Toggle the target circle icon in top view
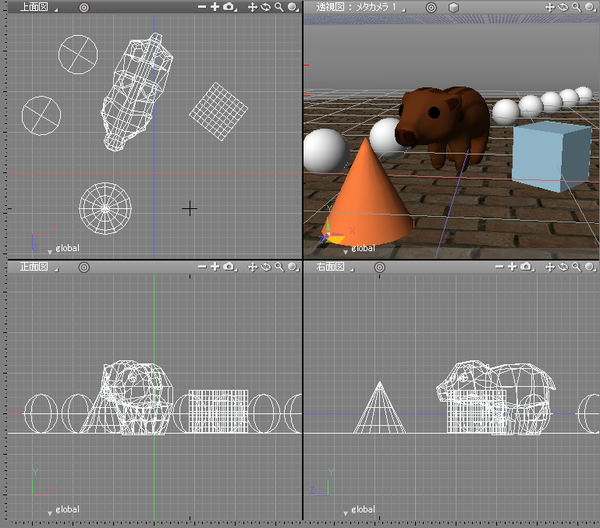The height and width of the screenshot is (528, 600). [x=84, y=6]
